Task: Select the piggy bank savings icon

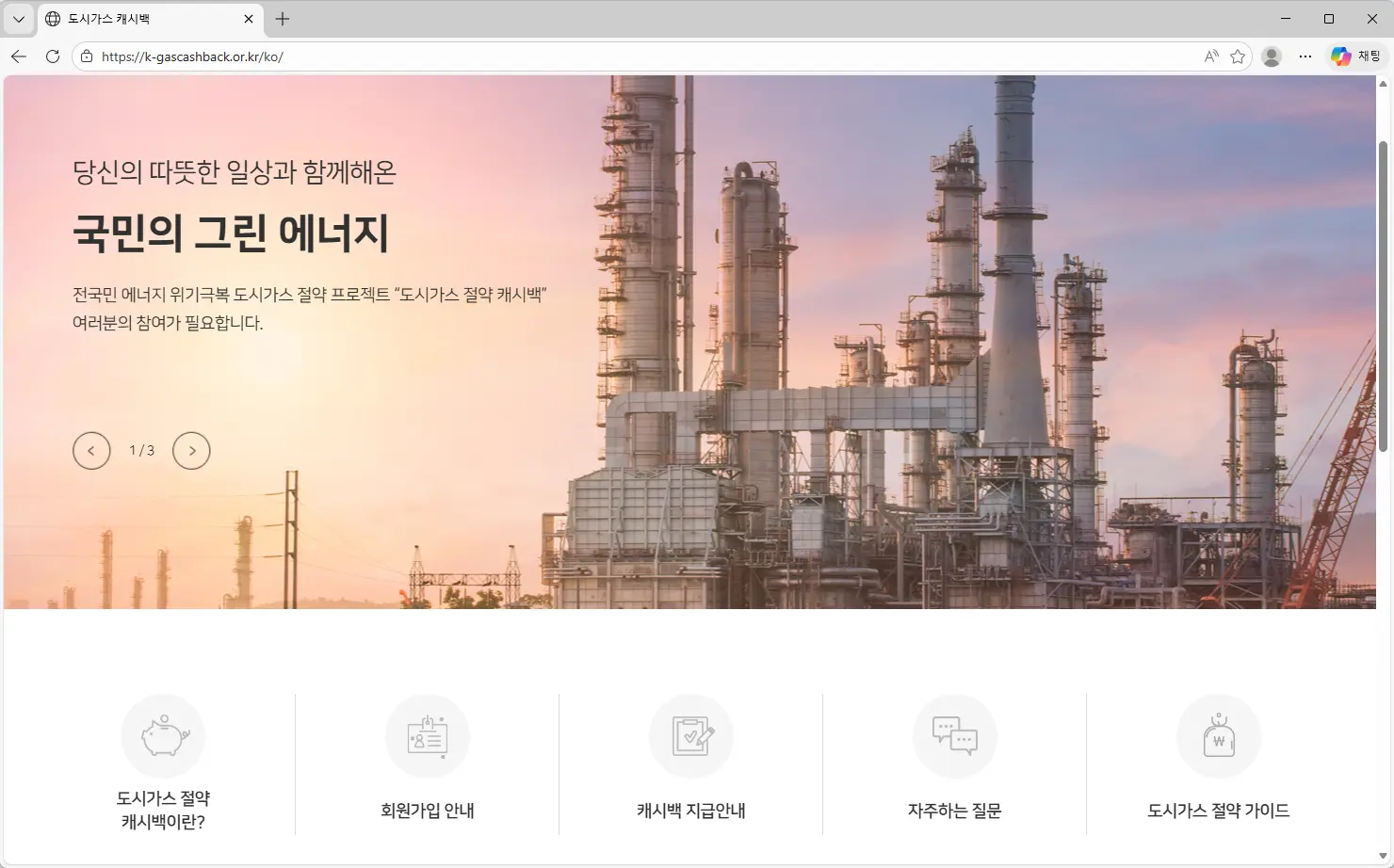Action: tap(163, 736)
